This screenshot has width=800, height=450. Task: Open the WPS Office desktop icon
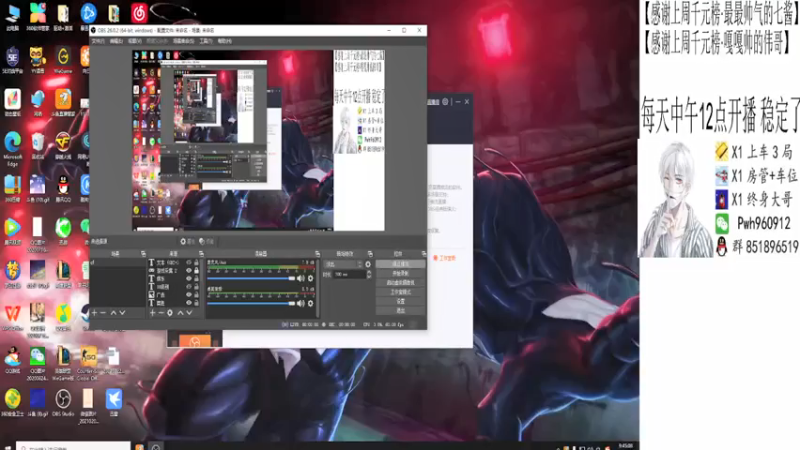[x=13, y=317]
